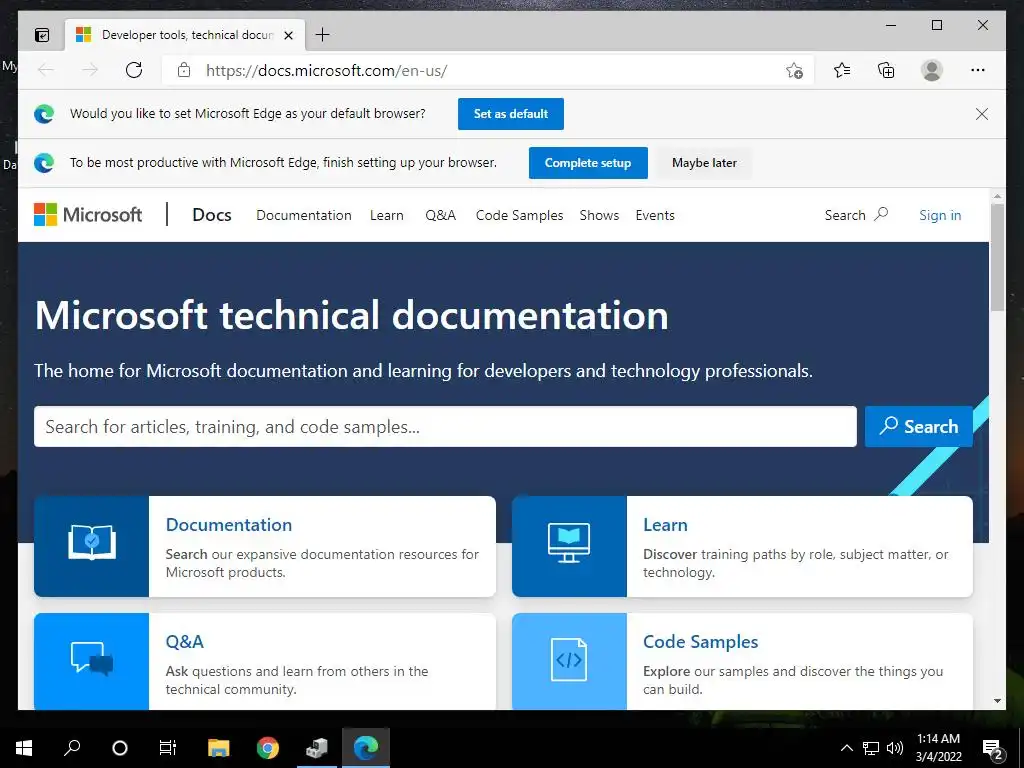Add this page to favorites
Screen dimensions: 1024x768
[x=794, y=70]
